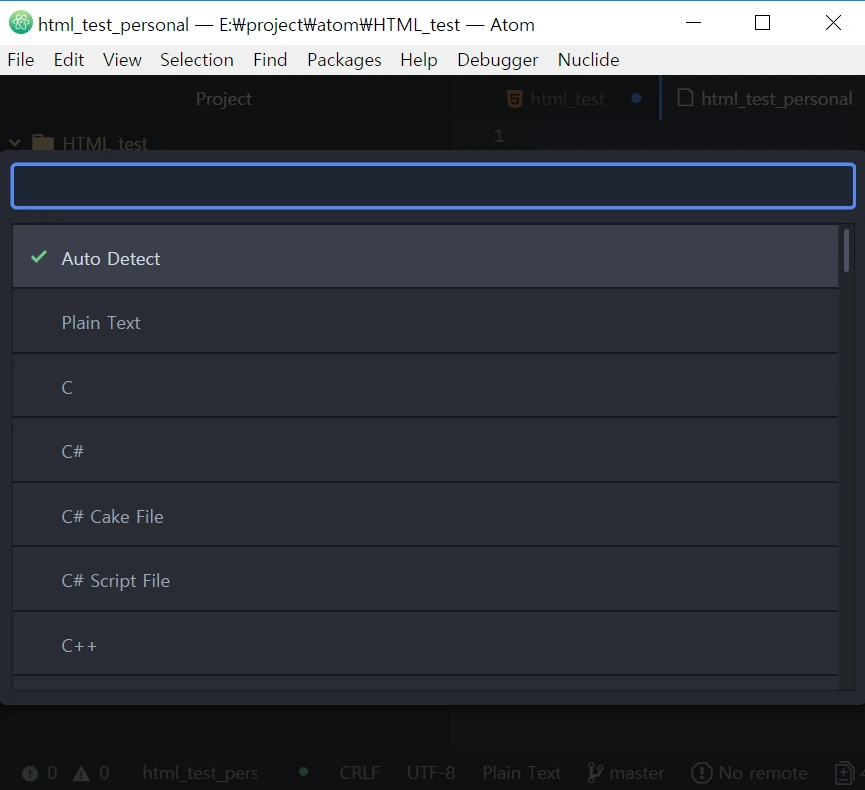Collapse the HTML_test folder chevron
The image size is (865, 790).
(x=15, y=143)
